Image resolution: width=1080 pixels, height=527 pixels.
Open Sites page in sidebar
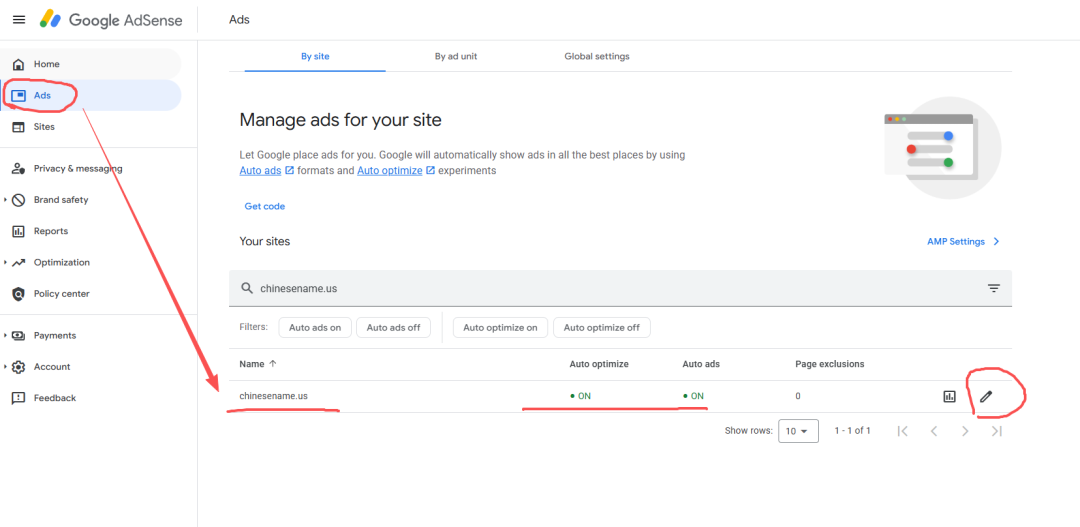tap(44, 127)
